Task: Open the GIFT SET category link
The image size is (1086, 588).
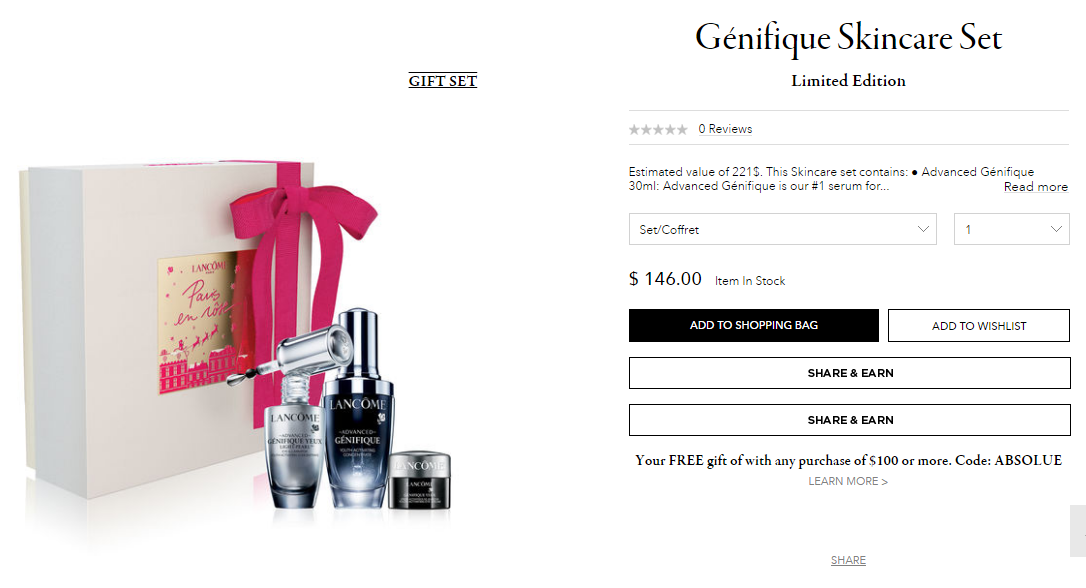Action: point(443,81)
